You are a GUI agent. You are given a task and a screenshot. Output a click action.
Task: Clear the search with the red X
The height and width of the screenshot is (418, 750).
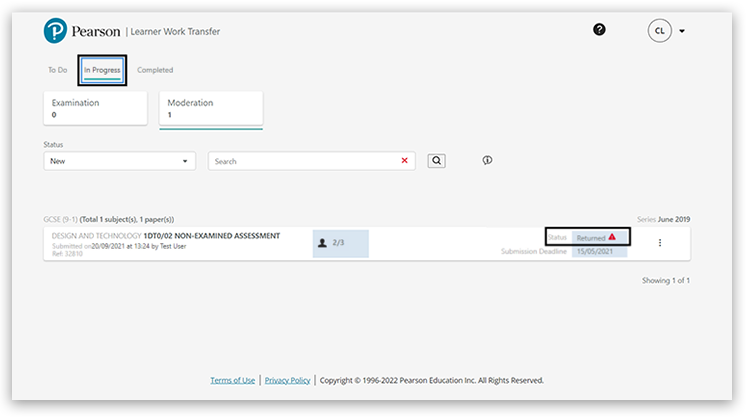[x=405, y=161]
